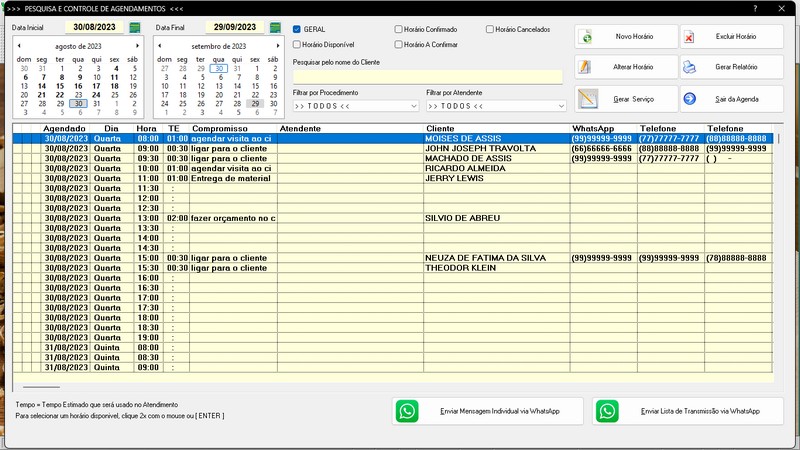Screen dimensions: 800x450
Task: Go to previous month in agosto calendar
Action: point(18,46)
